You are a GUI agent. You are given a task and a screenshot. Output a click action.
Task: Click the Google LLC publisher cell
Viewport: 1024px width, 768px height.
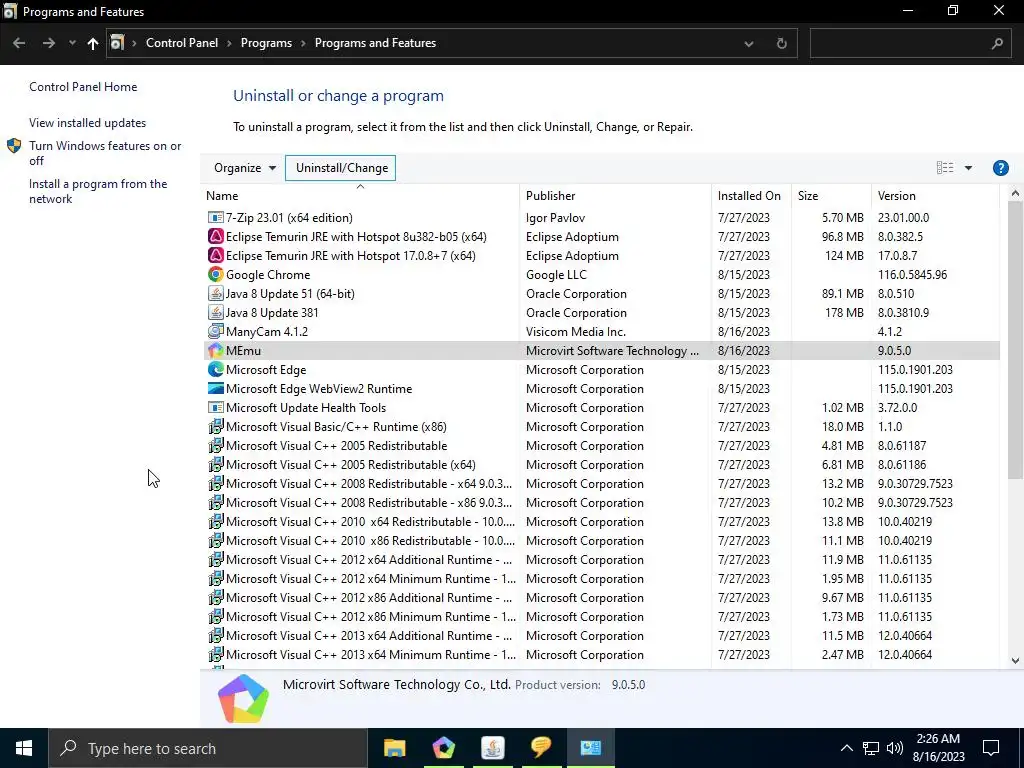click(x=556, y=274)
